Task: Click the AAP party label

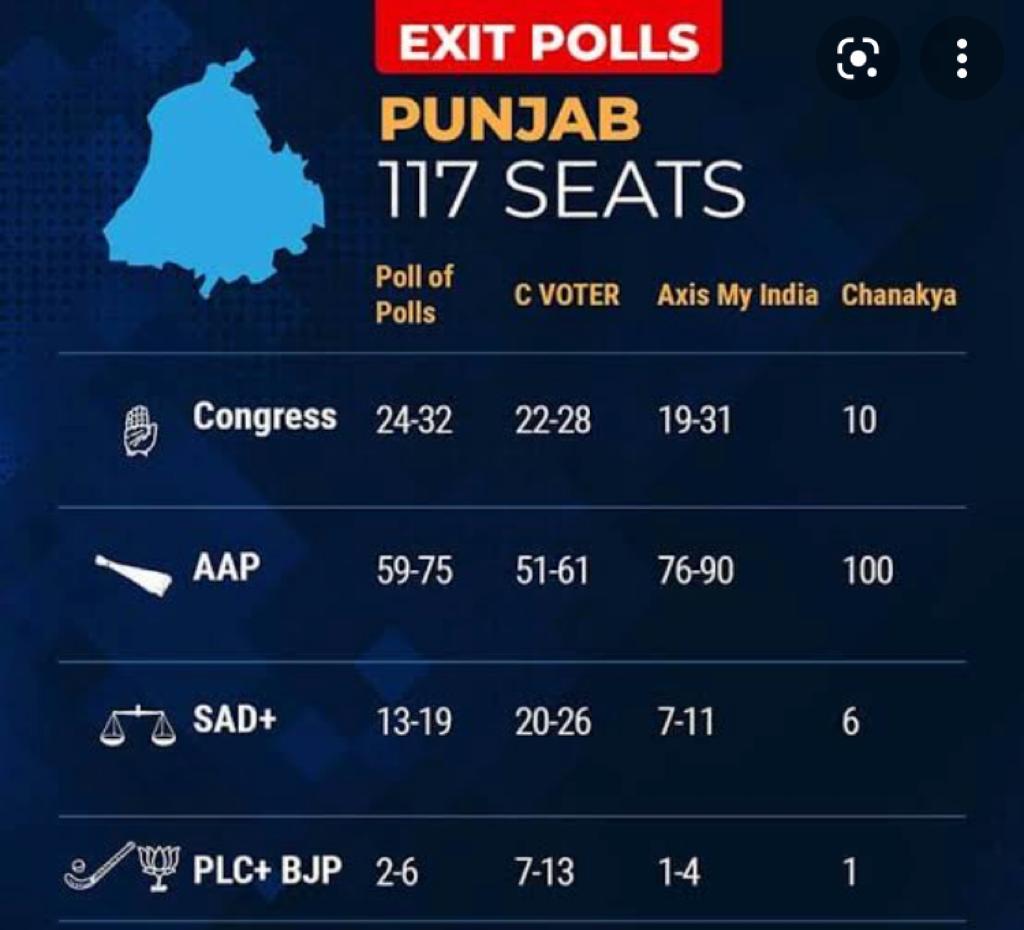Action: click(x=226, y=567)
